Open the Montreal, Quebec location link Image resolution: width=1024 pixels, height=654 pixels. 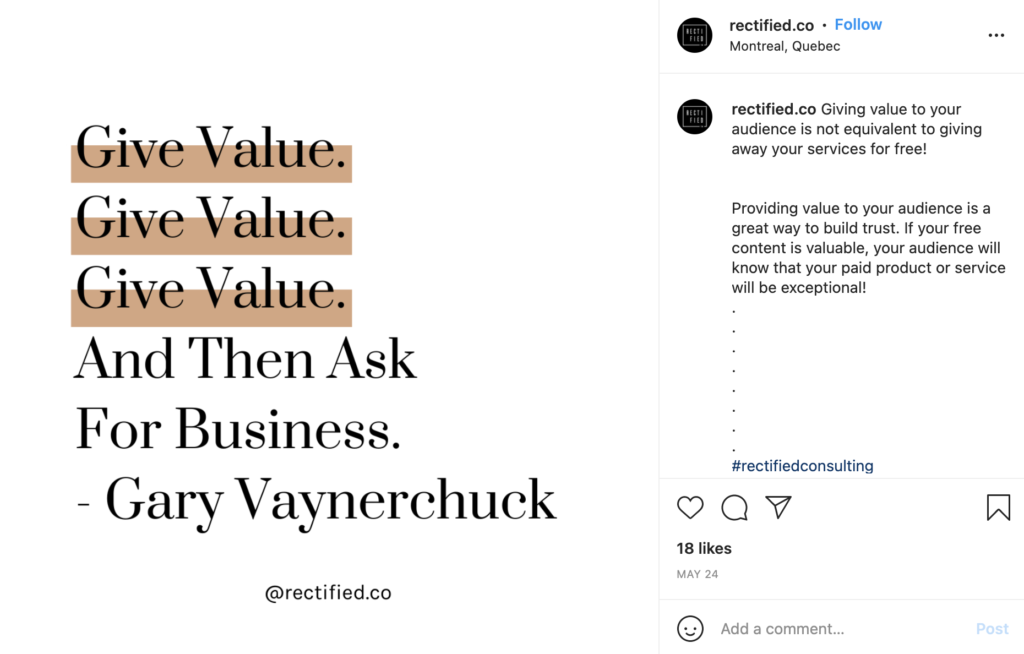pyautogui.click(x=784, y=46)
